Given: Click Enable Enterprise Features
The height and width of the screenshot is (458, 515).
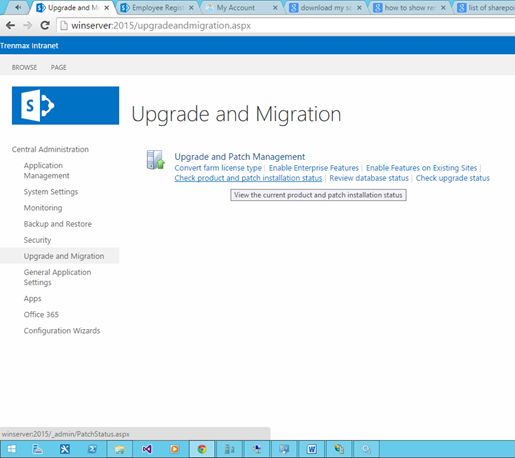Looking at the screenshot, I should pyautogui.click(x=314, y=168).
